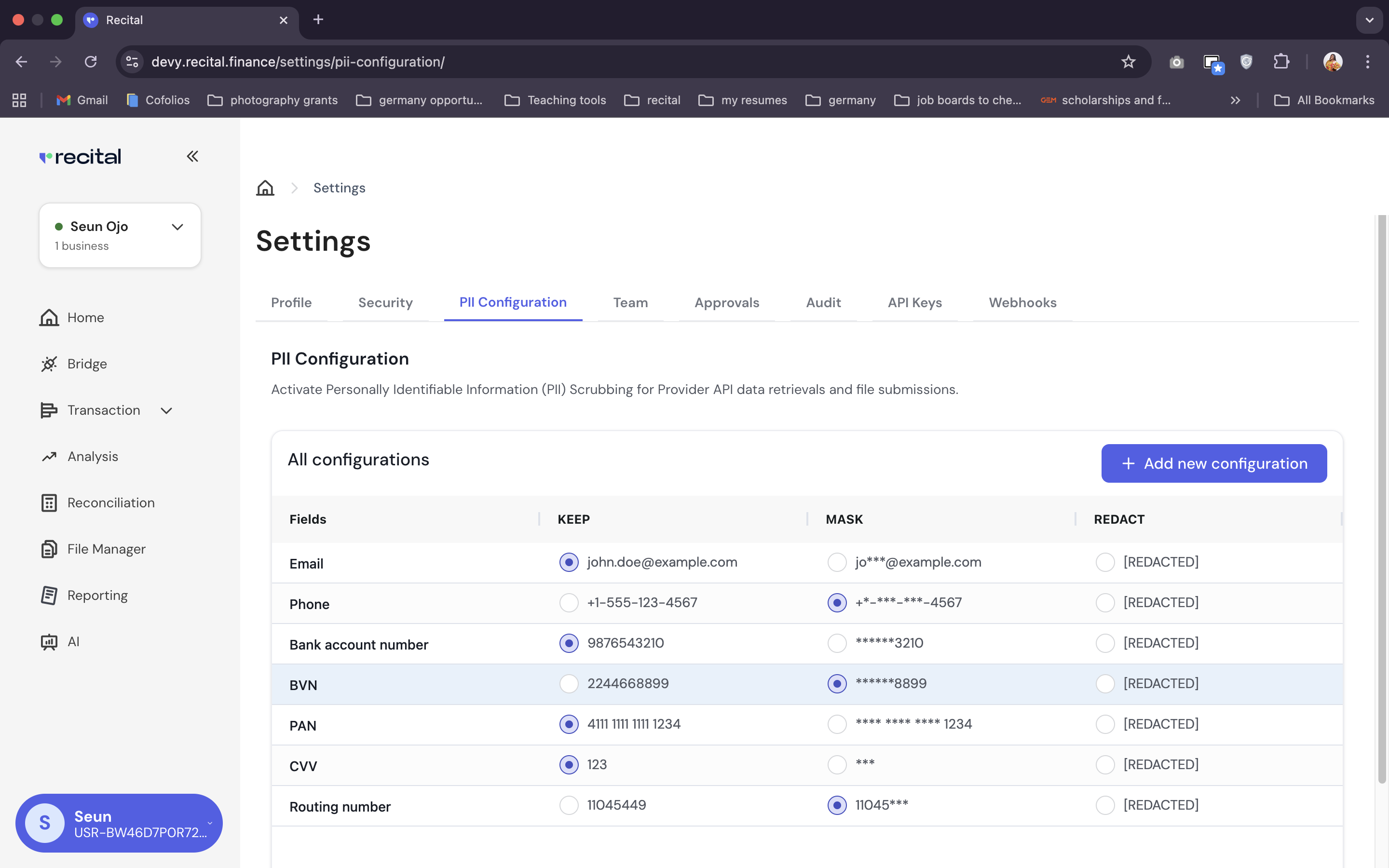Image resolution: width=1389 pixels, height=868 pixels.
Task: Select AI in the sidebar
Action: click(x=73, y=641)
